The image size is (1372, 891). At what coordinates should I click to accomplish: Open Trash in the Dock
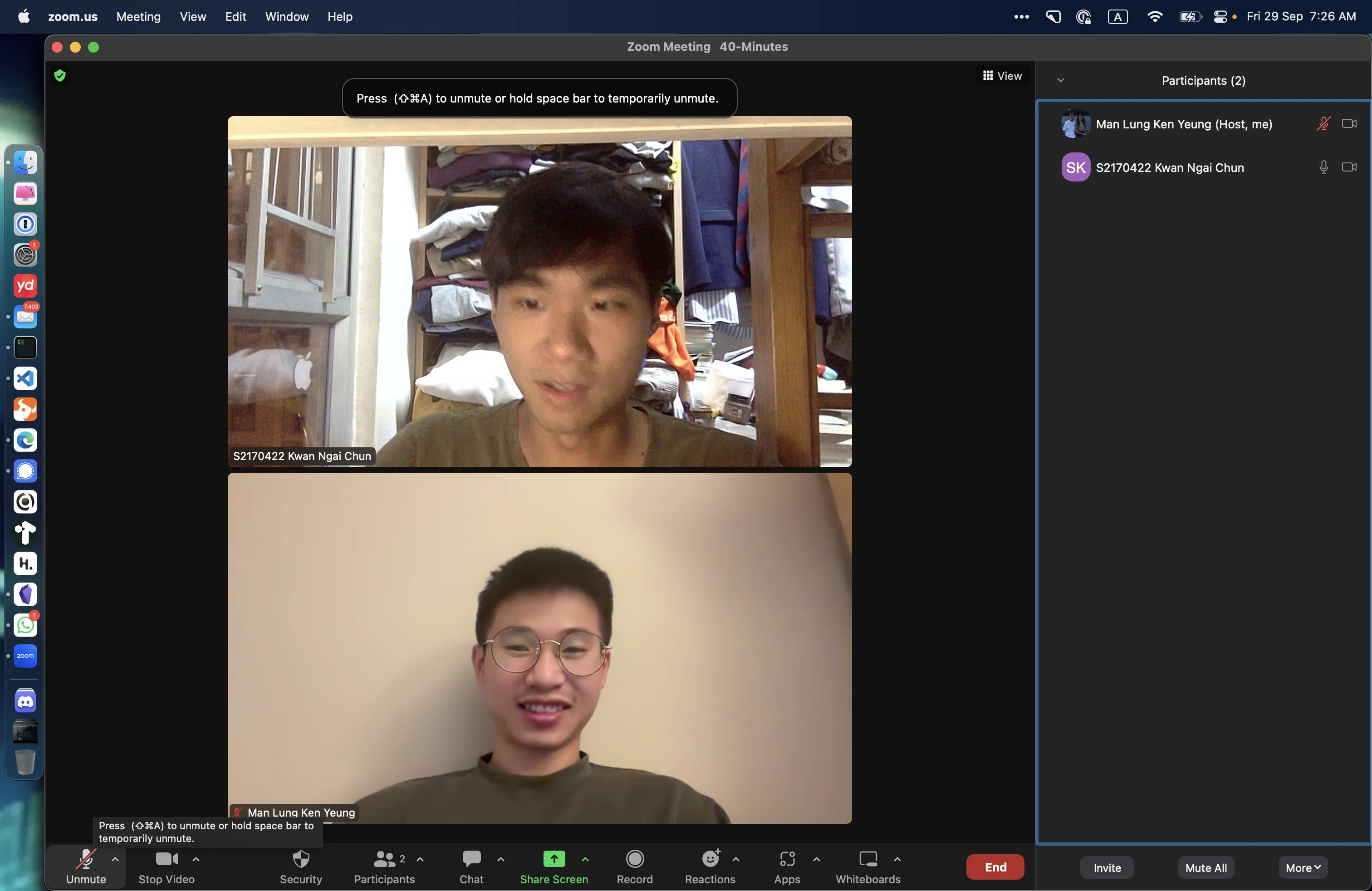[x=25, y=762]
